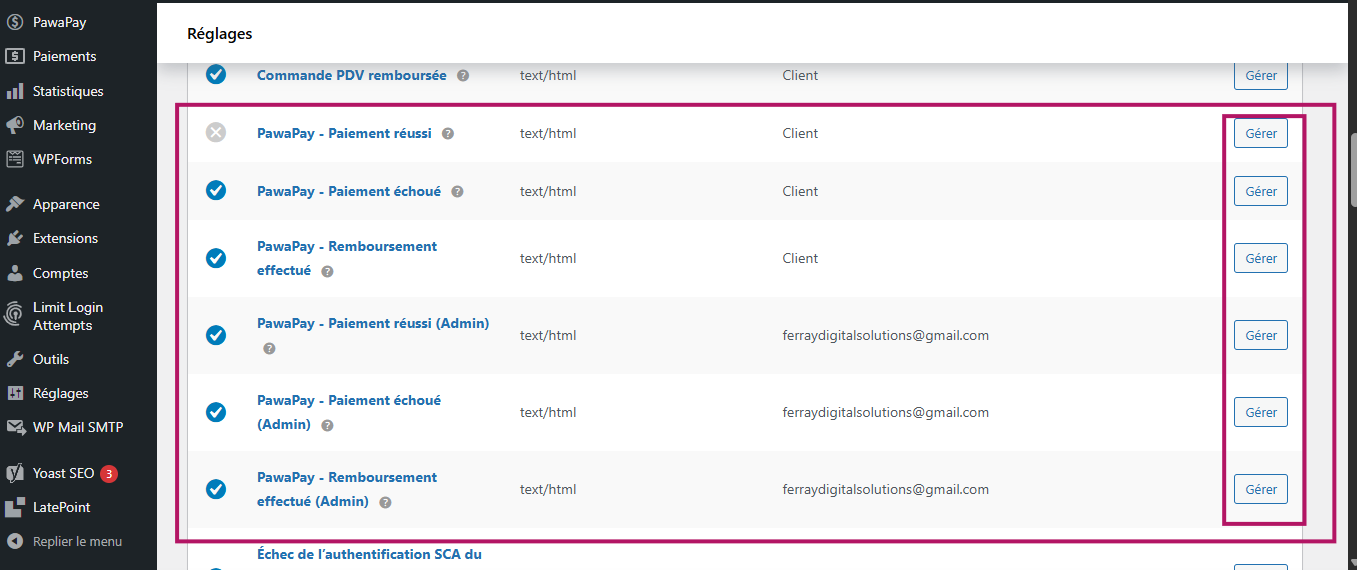The width and height of the screenshot is (1357, 570).
Task: Open Remboursement effectué (Admin) email link
Action: click(x=347, y=489)
